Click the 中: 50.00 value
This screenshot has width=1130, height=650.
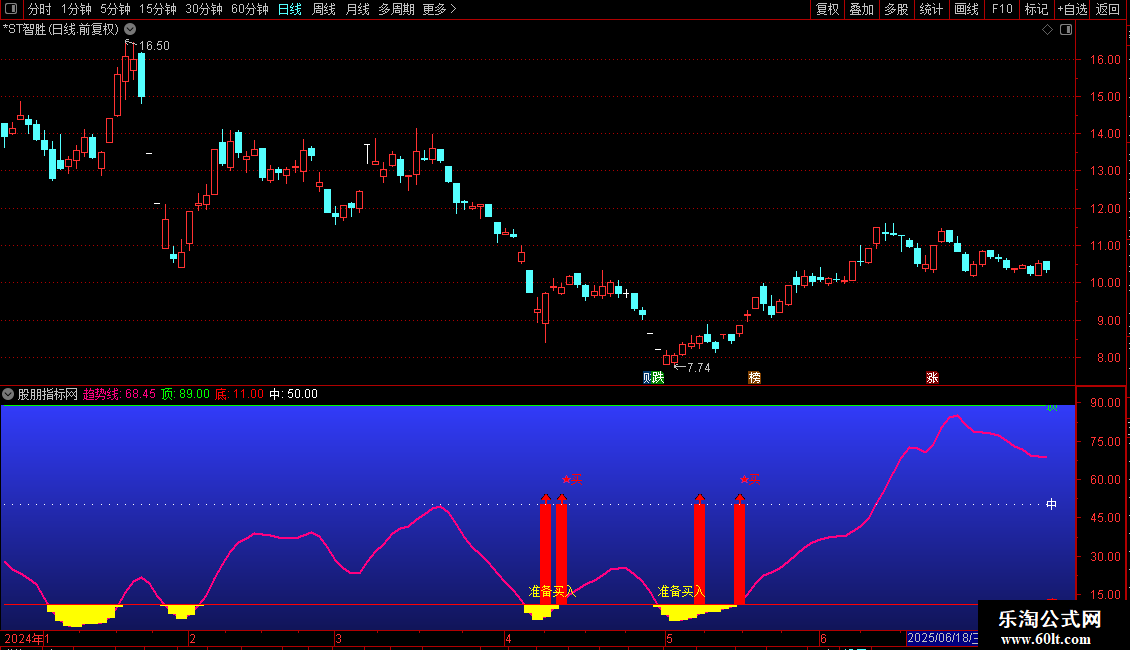pos(293,394)
